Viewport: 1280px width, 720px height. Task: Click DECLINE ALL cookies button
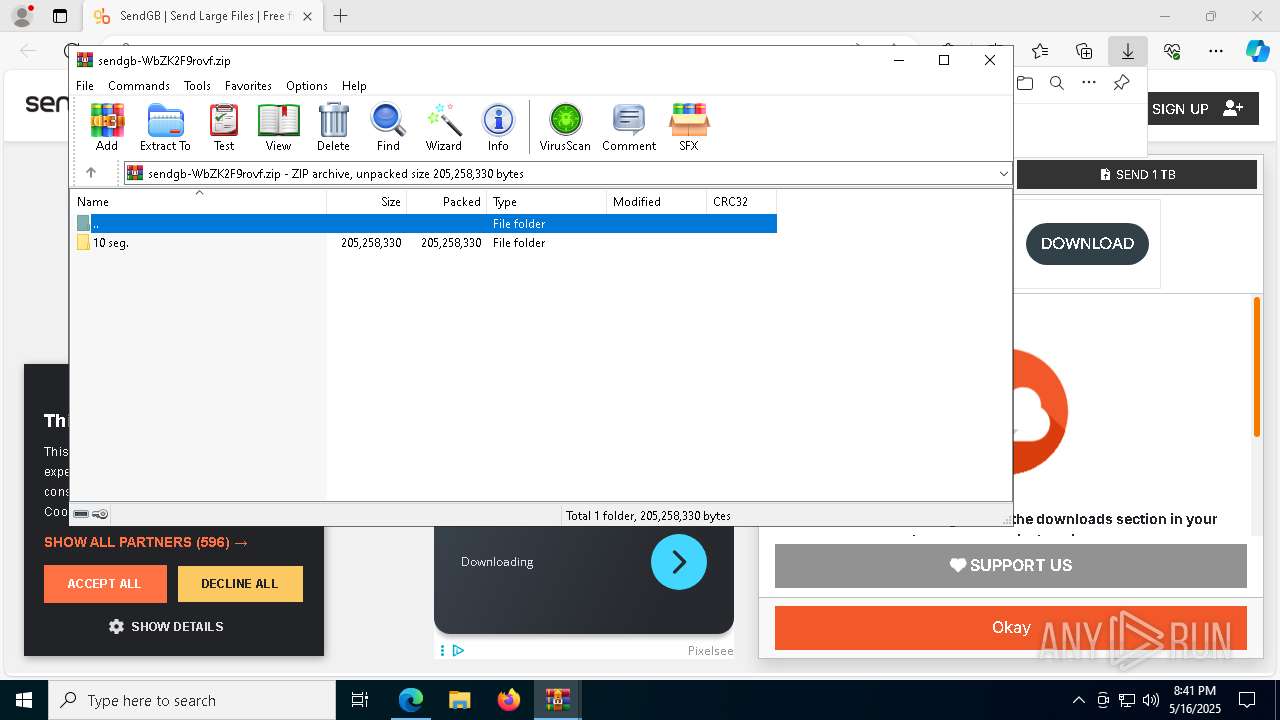click(240, 584)
